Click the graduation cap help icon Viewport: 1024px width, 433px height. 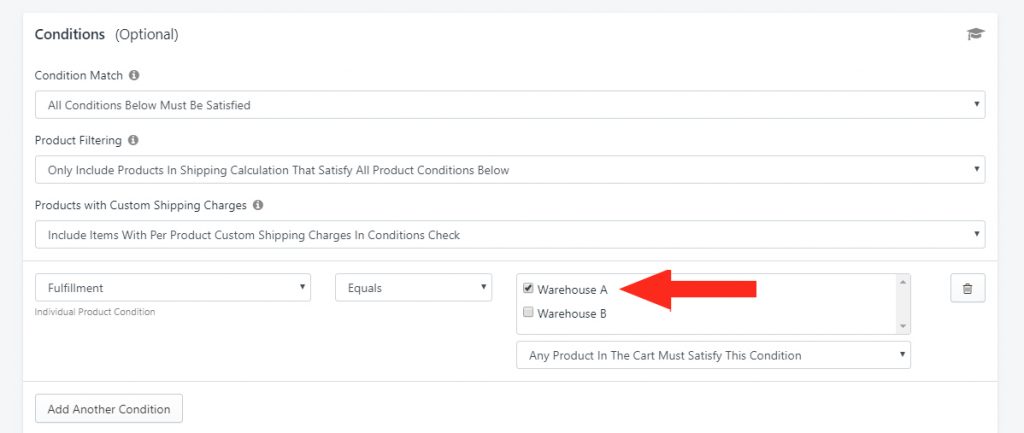[x=975, y=34]
